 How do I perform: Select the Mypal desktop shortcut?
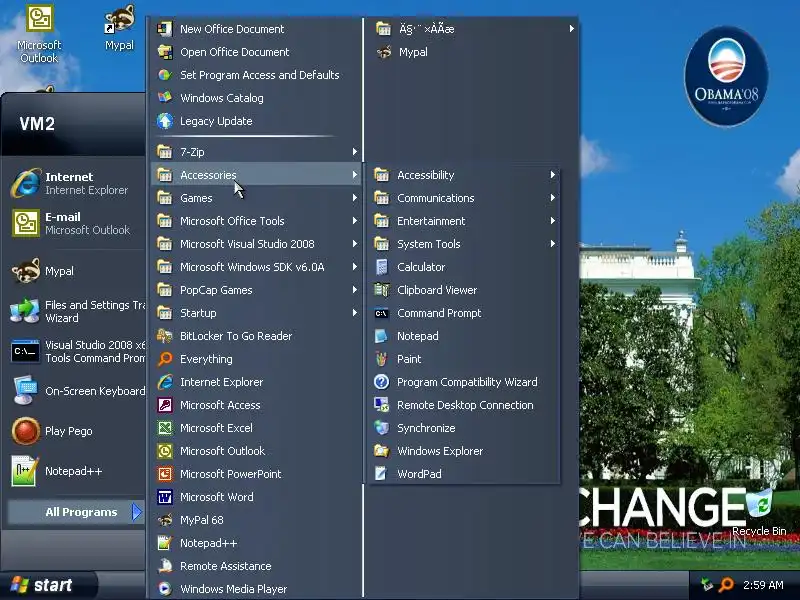point(119,28)
